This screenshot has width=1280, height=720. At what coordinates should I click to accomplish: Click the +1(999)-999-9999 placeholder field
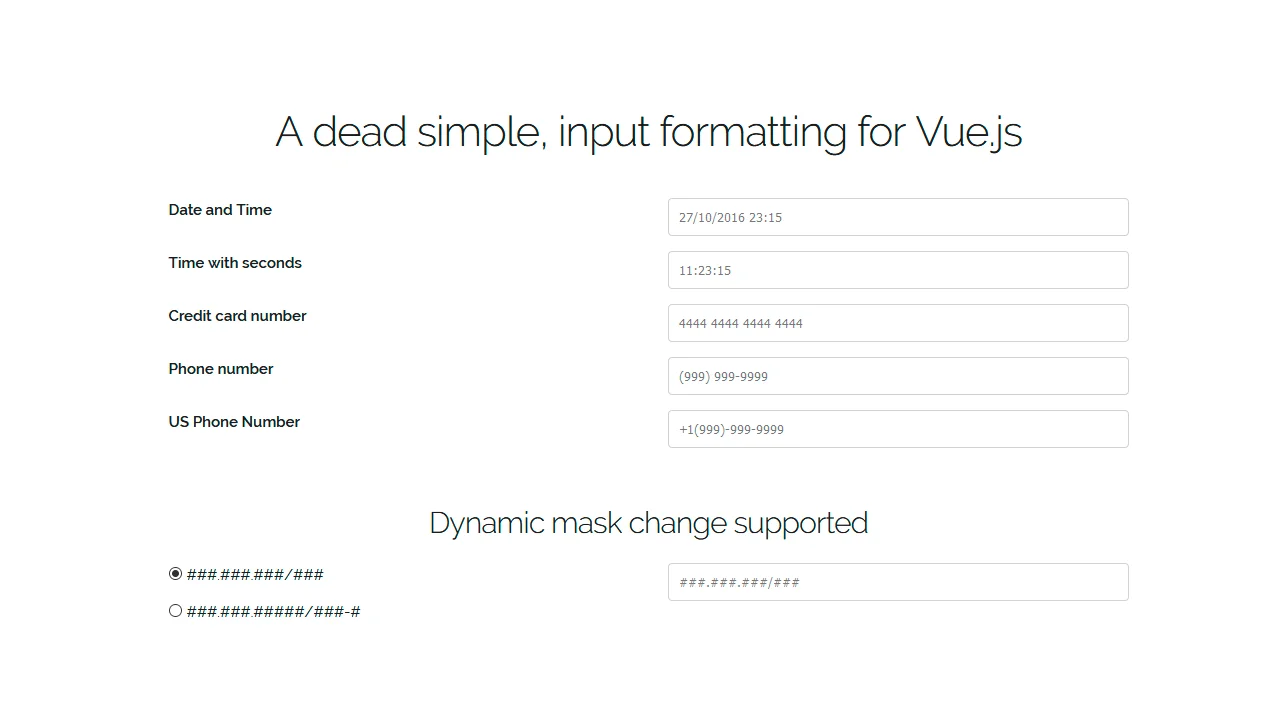point(897,429)
